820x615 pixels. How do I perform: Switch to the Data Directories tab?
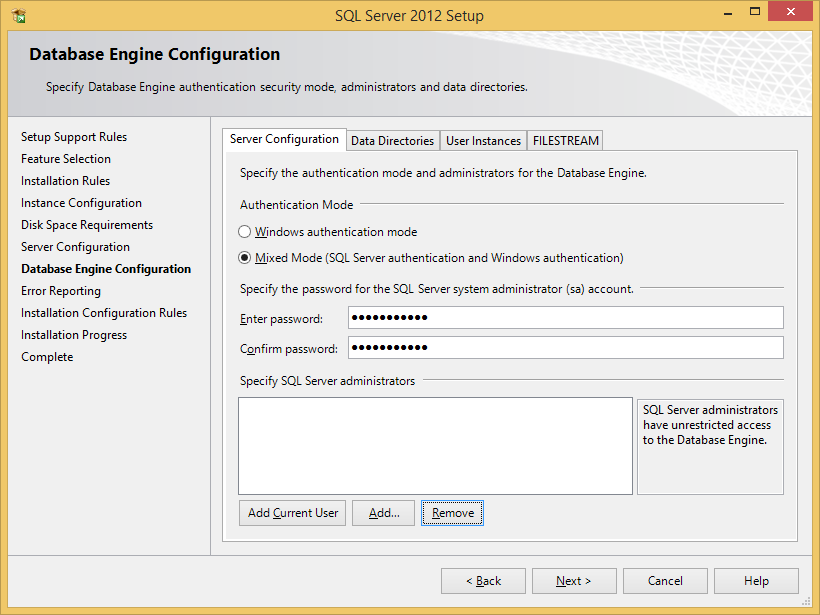pos(393,141)
